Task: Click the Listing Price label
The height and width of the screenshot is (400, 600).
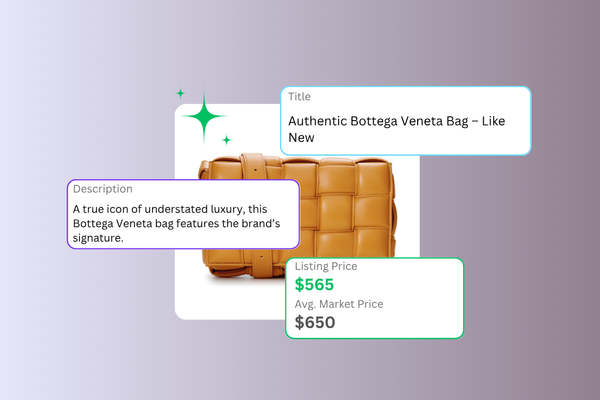Action: tap(326, 266)
